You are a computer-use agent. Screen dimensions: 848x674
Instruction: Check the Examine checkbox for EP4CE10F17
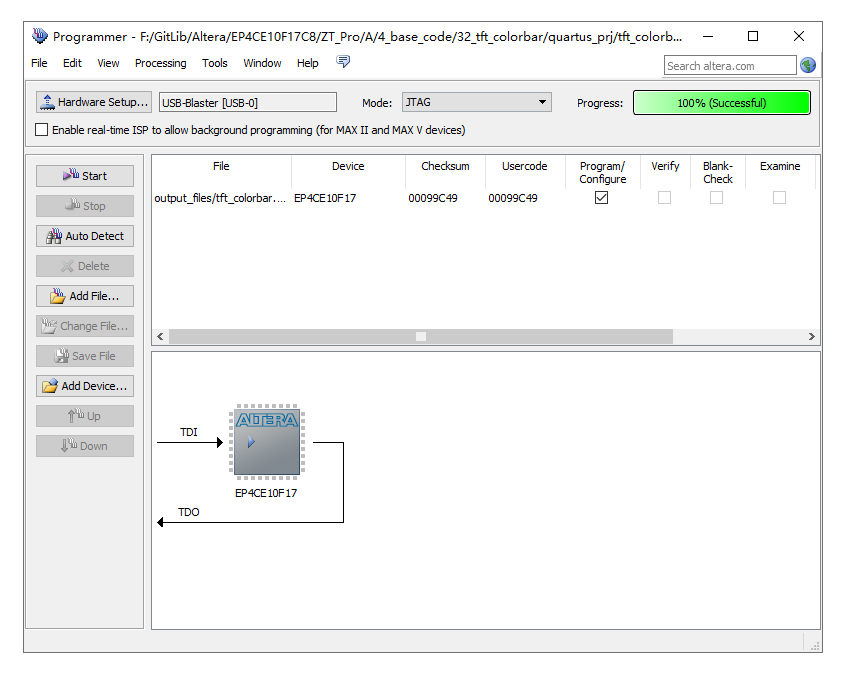pos(779,198)
